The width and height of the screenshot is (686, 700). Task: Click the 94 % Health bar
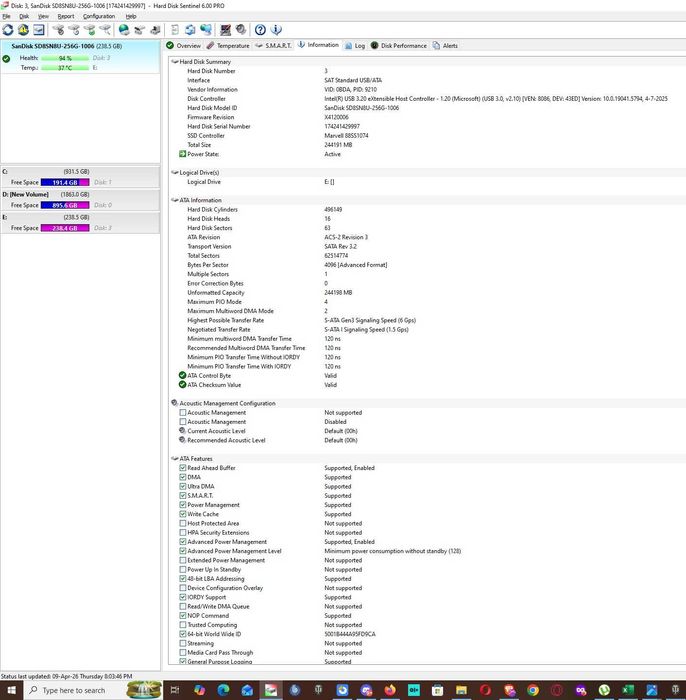(x=65, y=58)
